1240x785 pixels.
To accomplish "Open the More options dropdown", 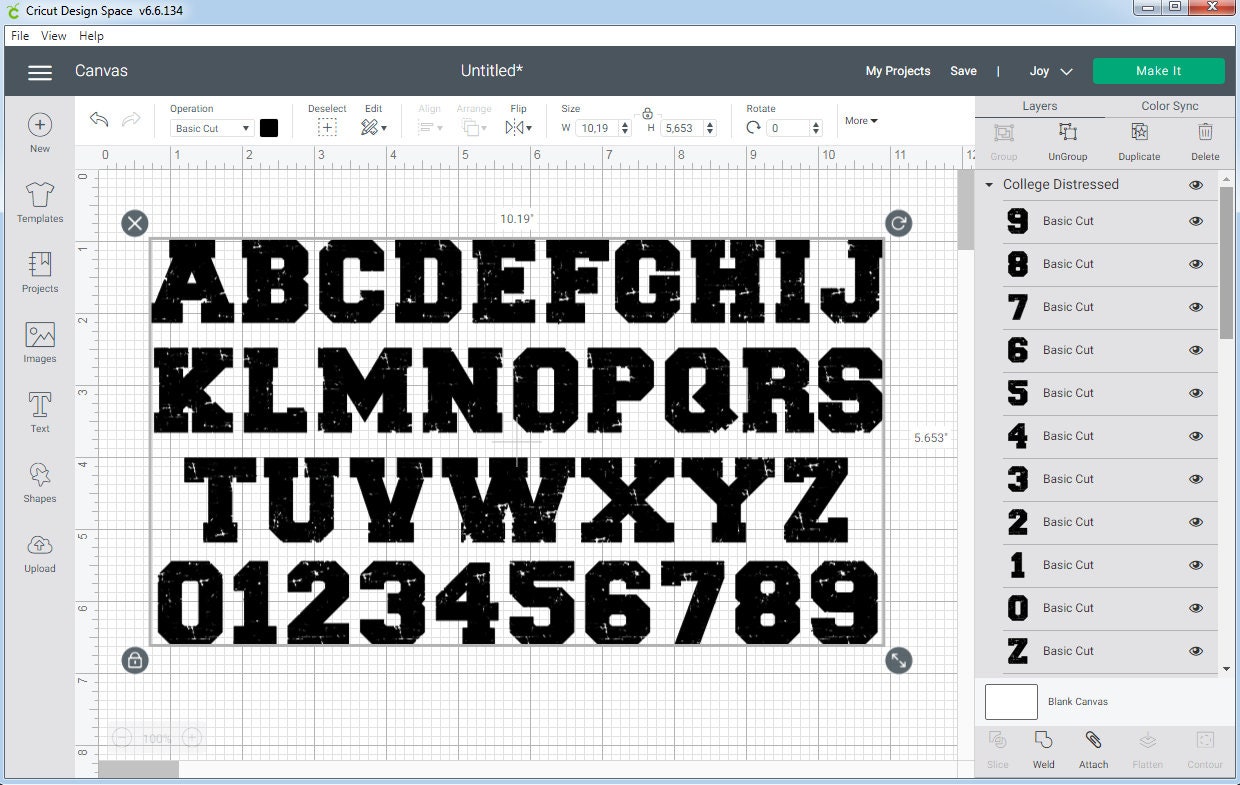I will tap(861, 120).
